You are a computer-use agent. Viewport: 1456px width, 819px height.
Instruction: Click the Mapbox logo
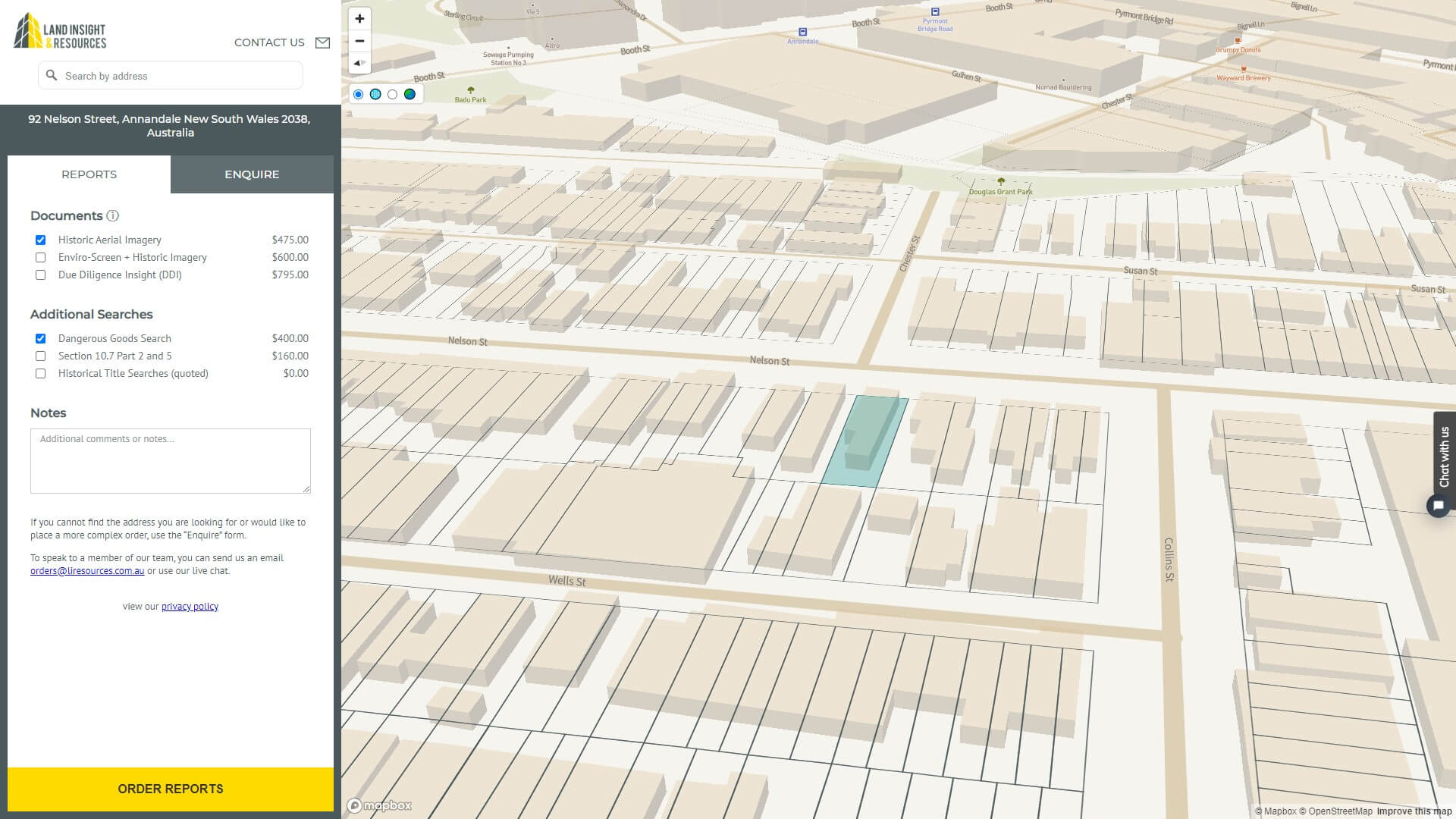coord(379,805)
